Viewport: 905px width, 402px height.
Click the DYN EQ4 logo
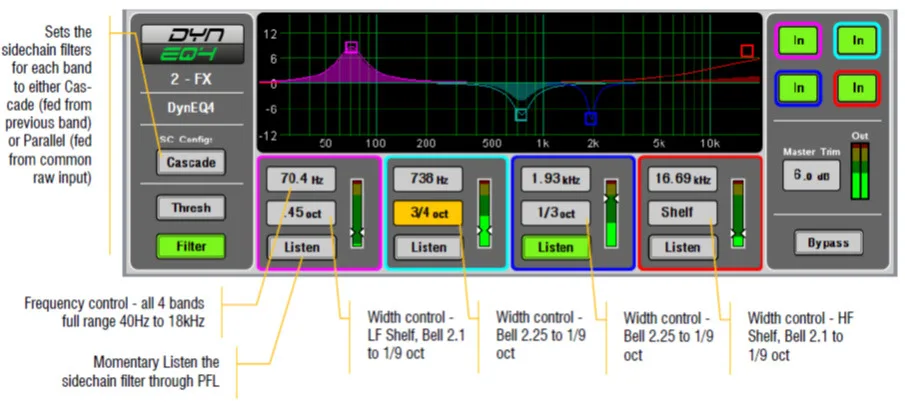192,44
